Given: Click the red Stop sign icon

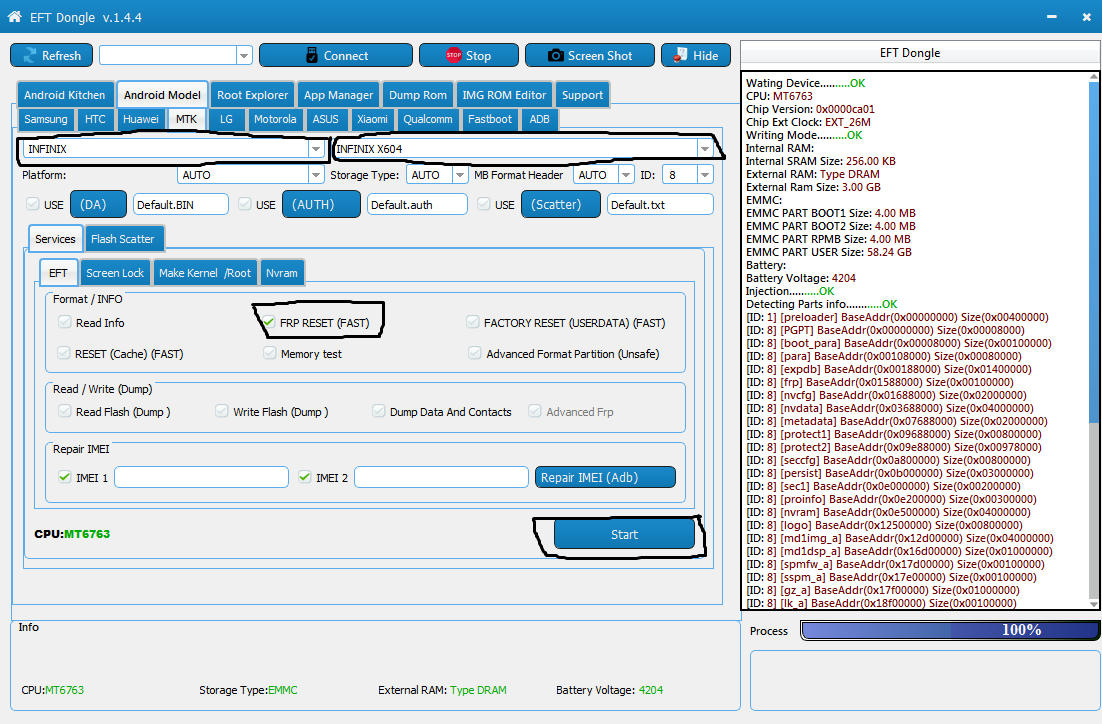Looking at the screenshot, I should click(453, 56).
